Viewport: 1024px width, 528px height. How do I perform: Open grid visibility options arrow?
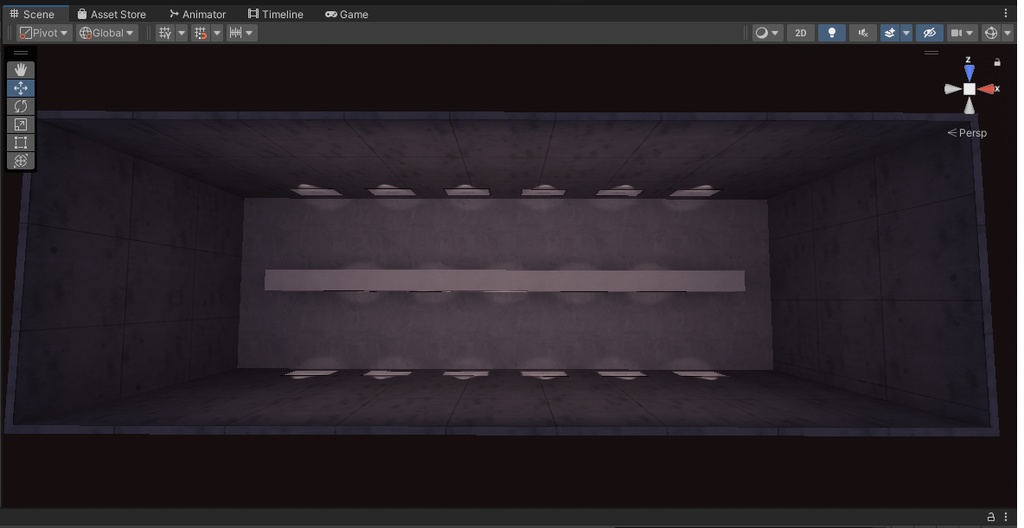tap(182, 33)
